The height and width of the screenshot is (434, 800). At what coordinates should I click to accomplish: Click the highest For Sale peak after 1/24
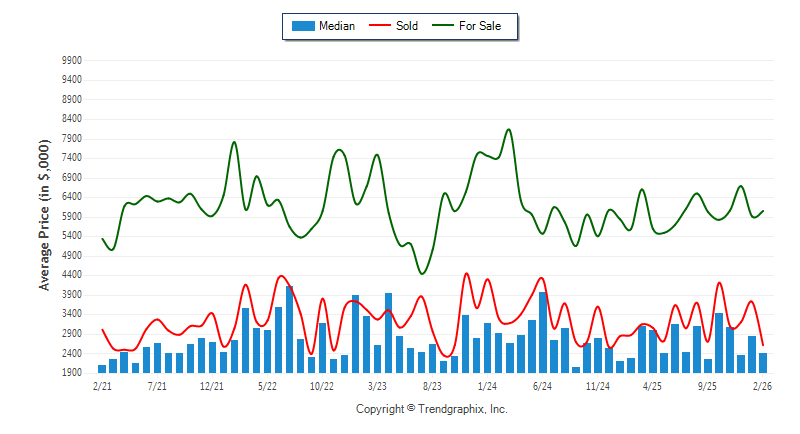(509, 130)
